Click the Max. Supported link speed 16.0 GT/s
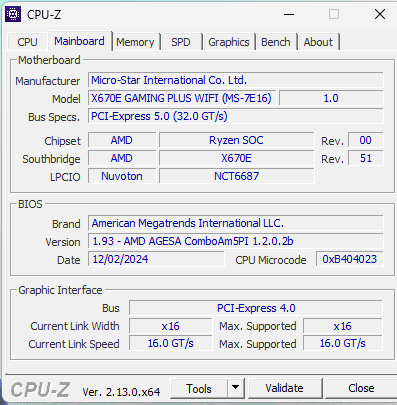The height and width of the screenshot is (405, 397). (343, 343)
